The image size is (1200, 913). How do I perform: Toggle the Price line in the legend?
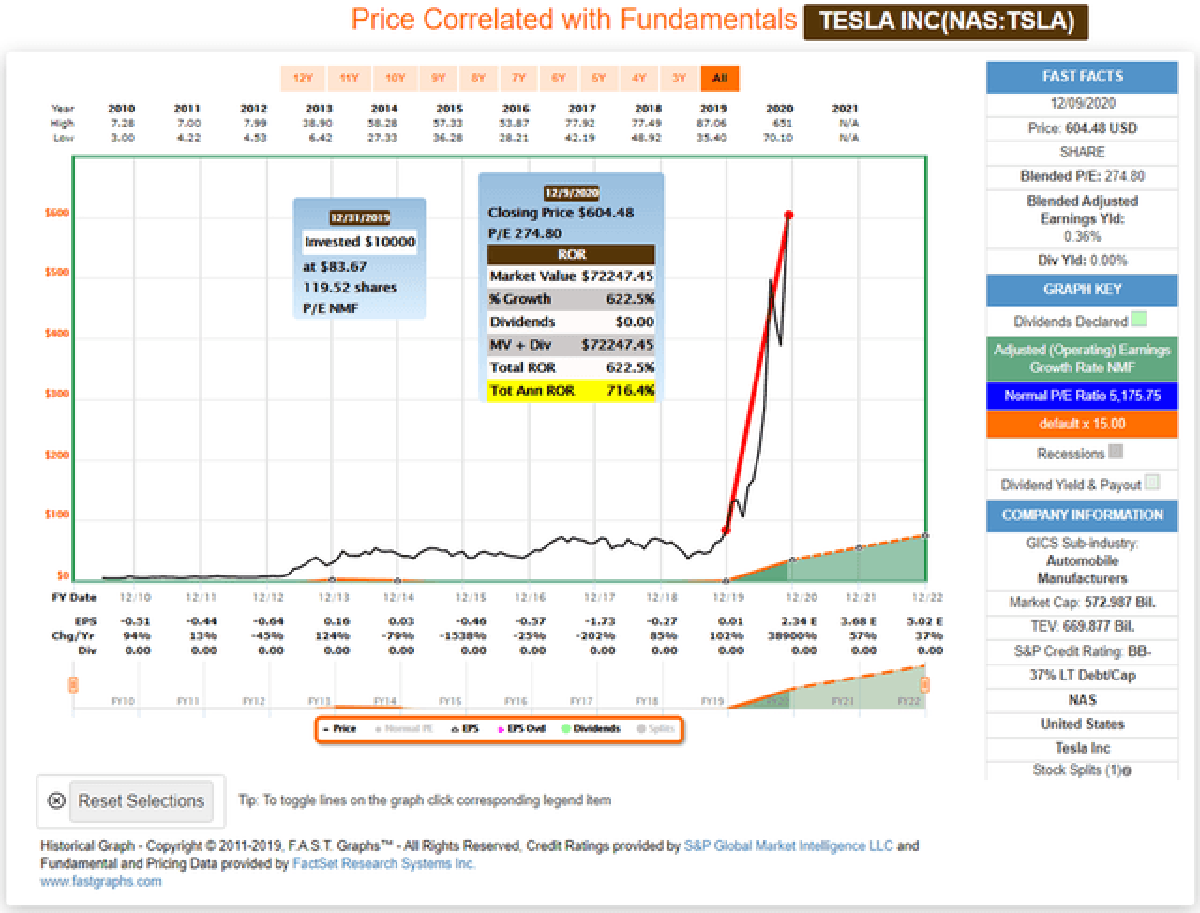pos(339,729)
